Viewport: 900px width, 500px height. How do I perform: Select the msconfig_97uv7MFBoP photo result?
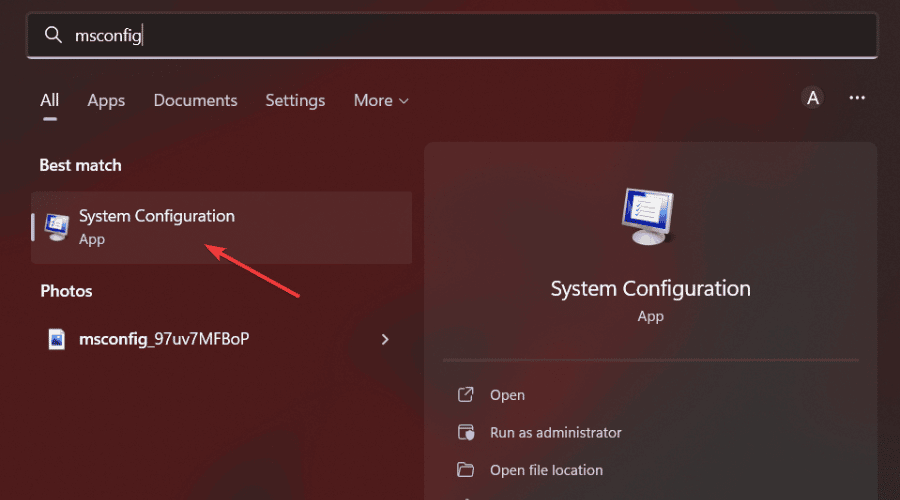click(222, 339)
